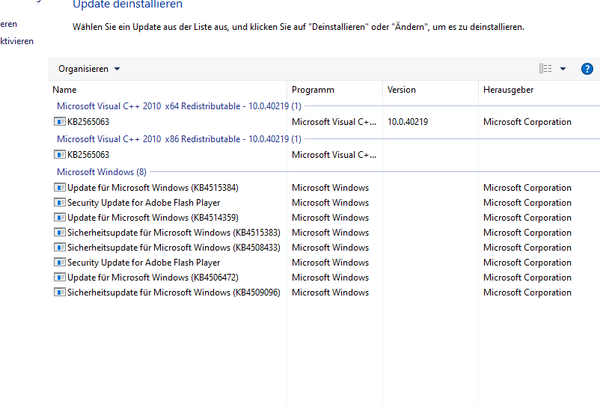Sort by the Programm column header

[x=313, y=90]
